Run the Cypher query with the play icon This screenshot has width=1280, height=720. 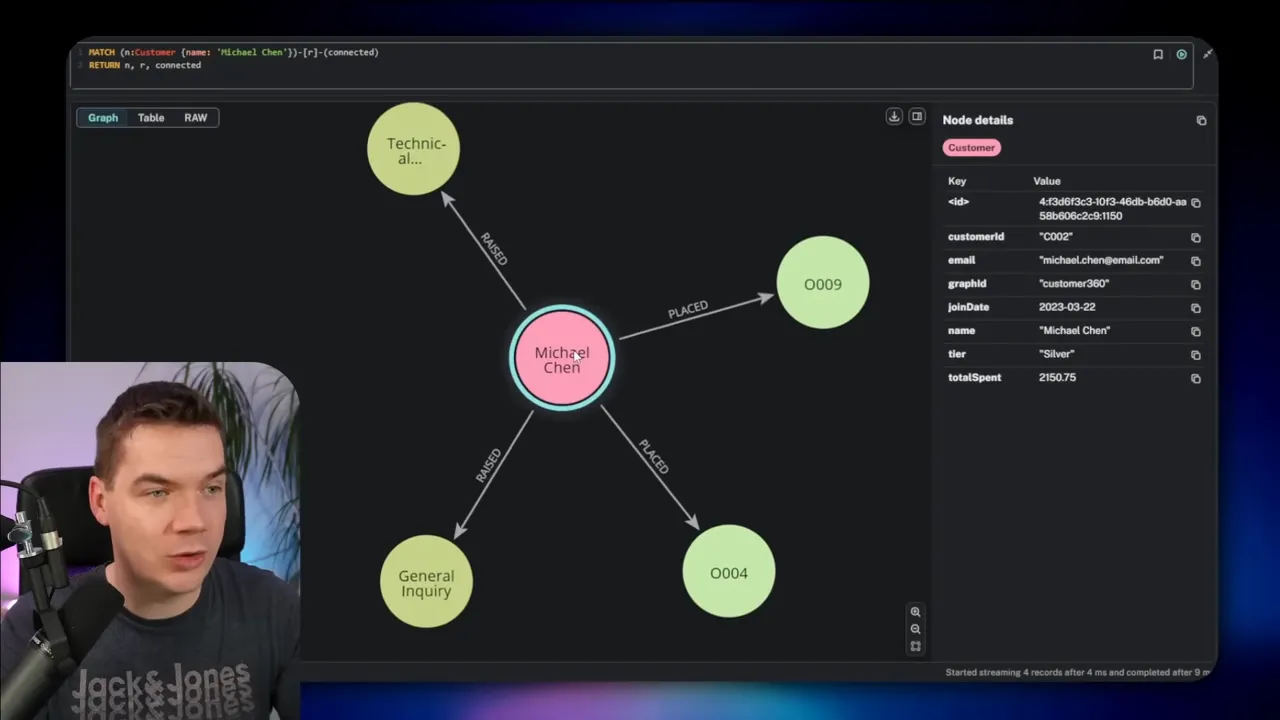click(x=1181, y=54)
